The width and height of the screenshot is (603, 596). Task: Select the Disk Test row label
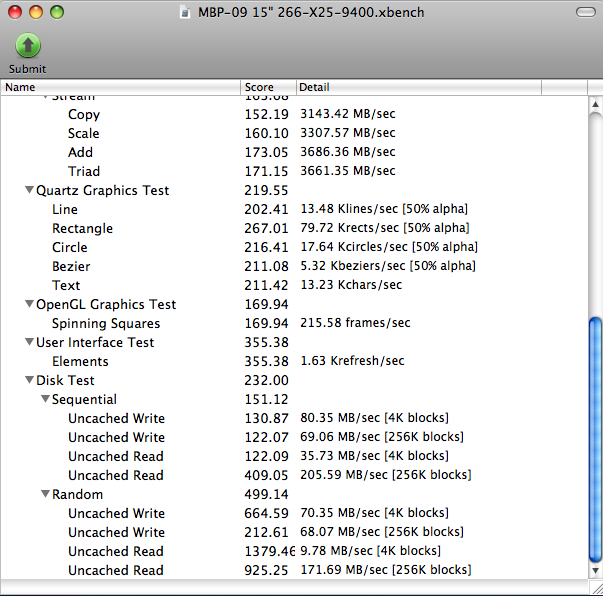click(65, 380)
